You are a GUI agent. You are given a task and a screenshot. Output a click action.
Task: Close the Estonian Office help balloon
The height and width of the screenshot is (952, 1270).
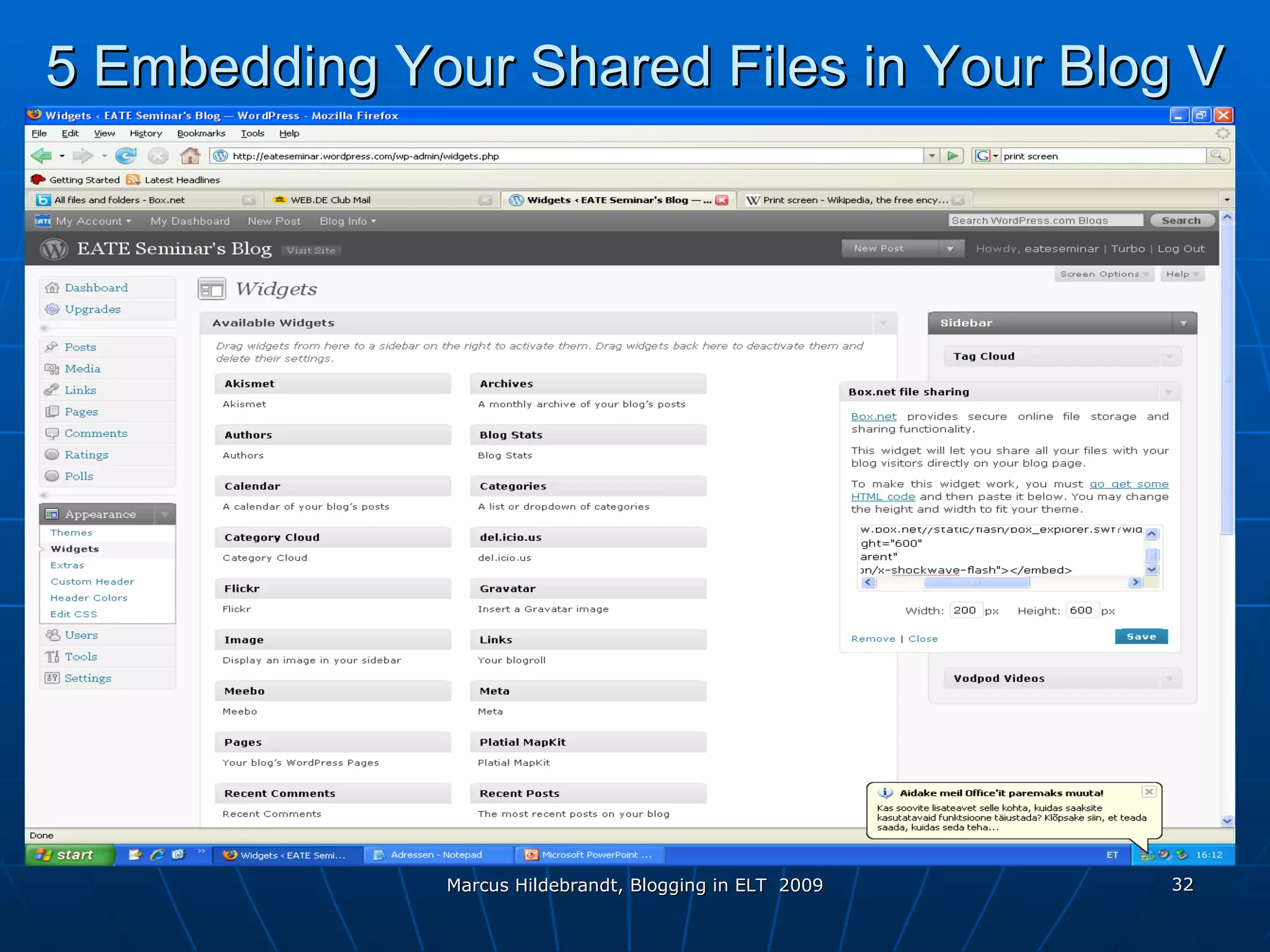pyautogui.click(x=1149, y=791)
